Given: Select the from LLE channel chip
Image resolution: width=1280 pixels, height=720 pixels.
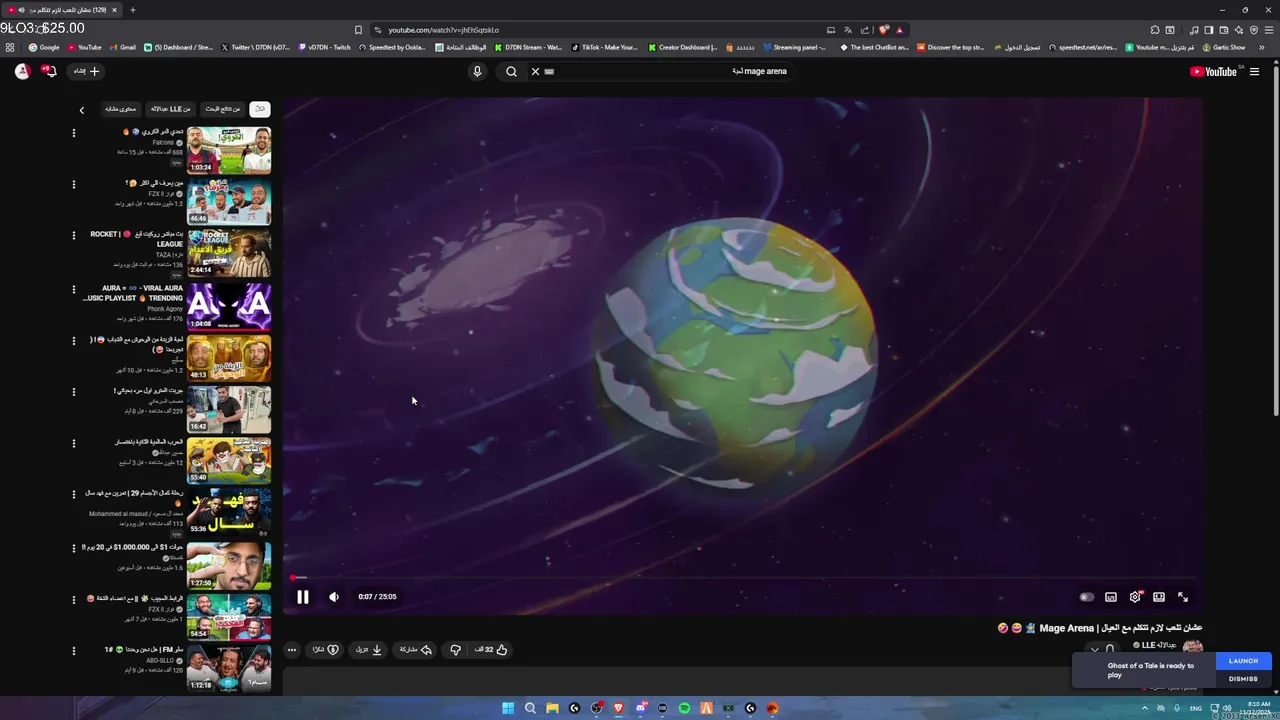Looking at the screenshot, I should point(170,109).
